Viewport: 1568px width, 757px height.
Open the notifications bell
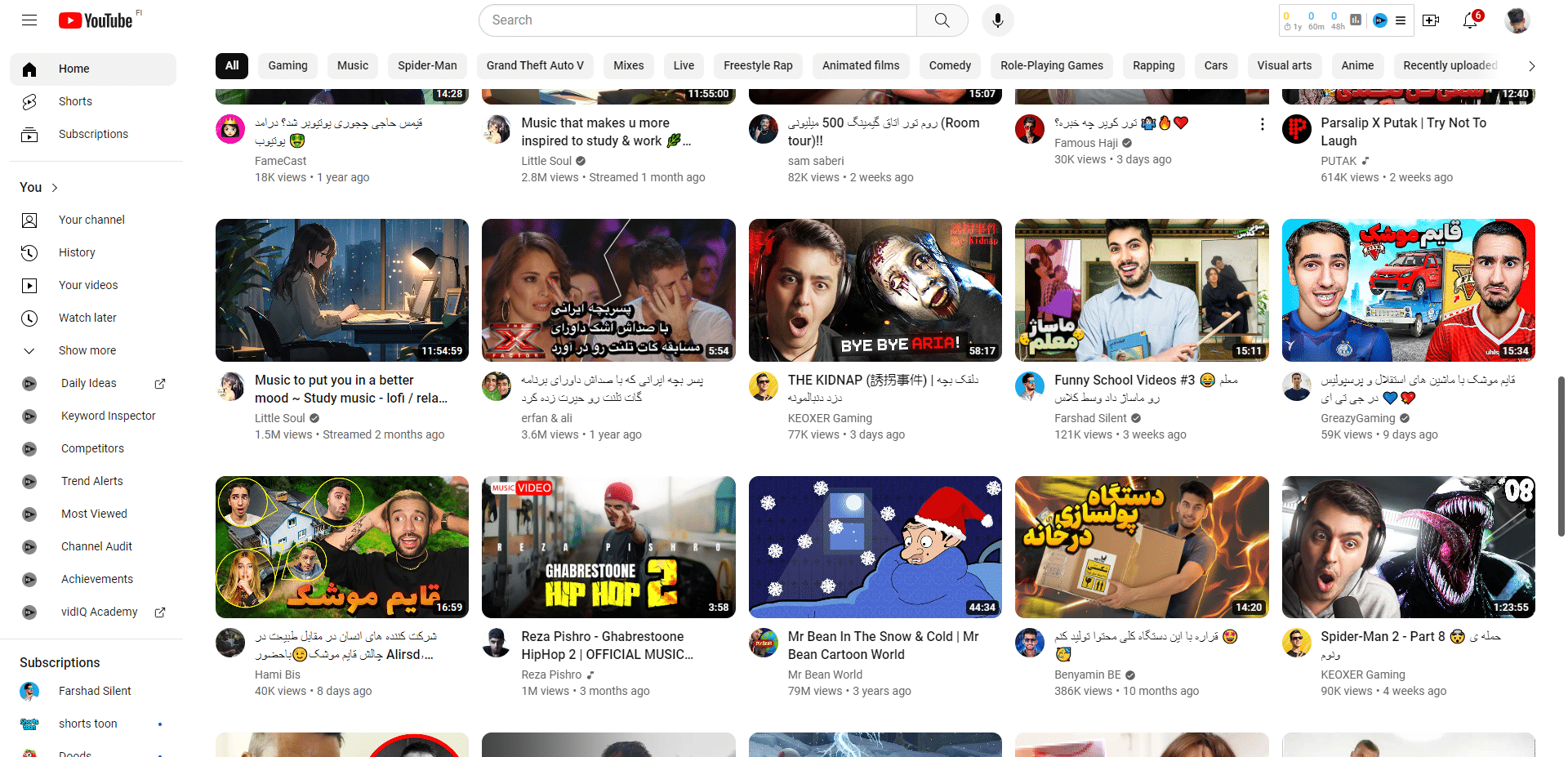point(1470,20)
